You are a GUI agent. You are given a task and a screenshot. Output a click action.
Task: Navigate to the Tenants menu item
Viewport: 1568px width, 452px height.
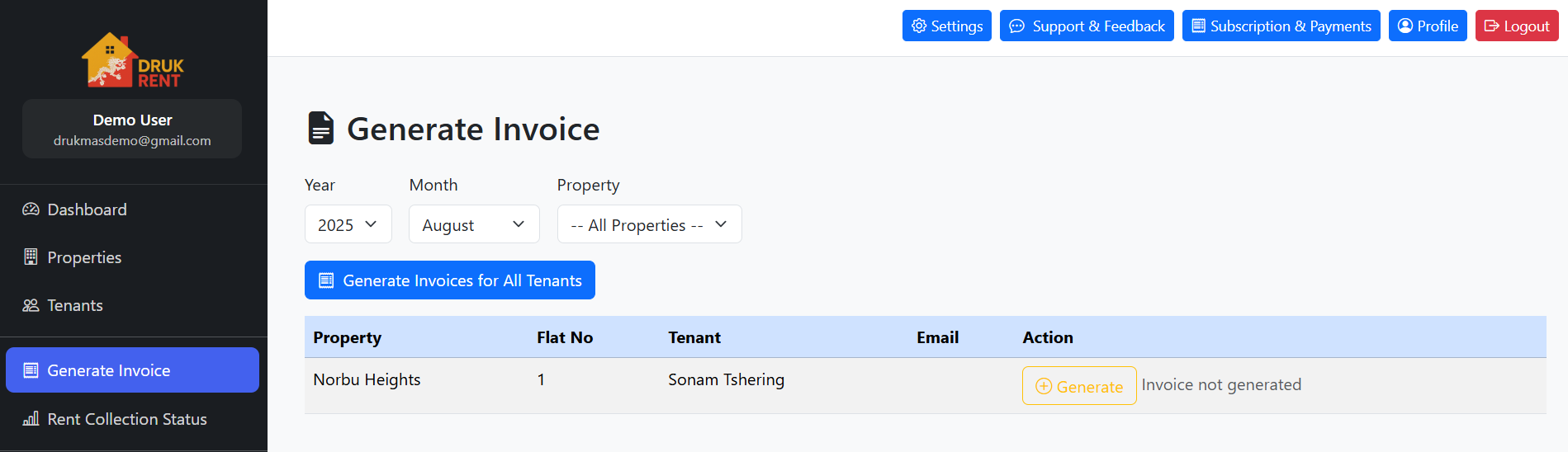pos(75,305)
